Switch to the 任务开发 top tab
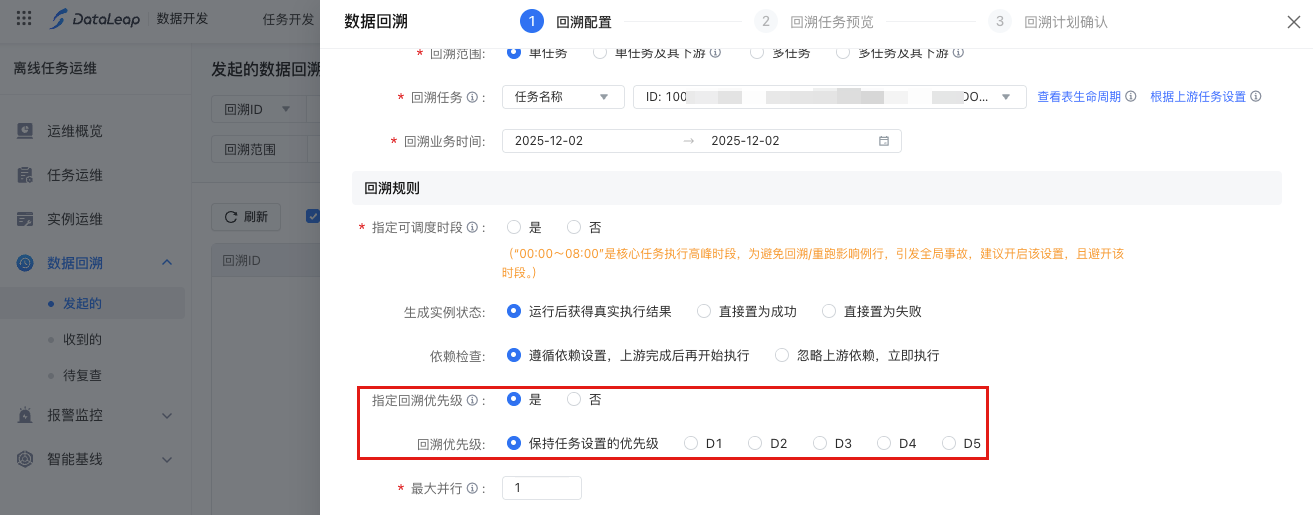 point(288,19)
